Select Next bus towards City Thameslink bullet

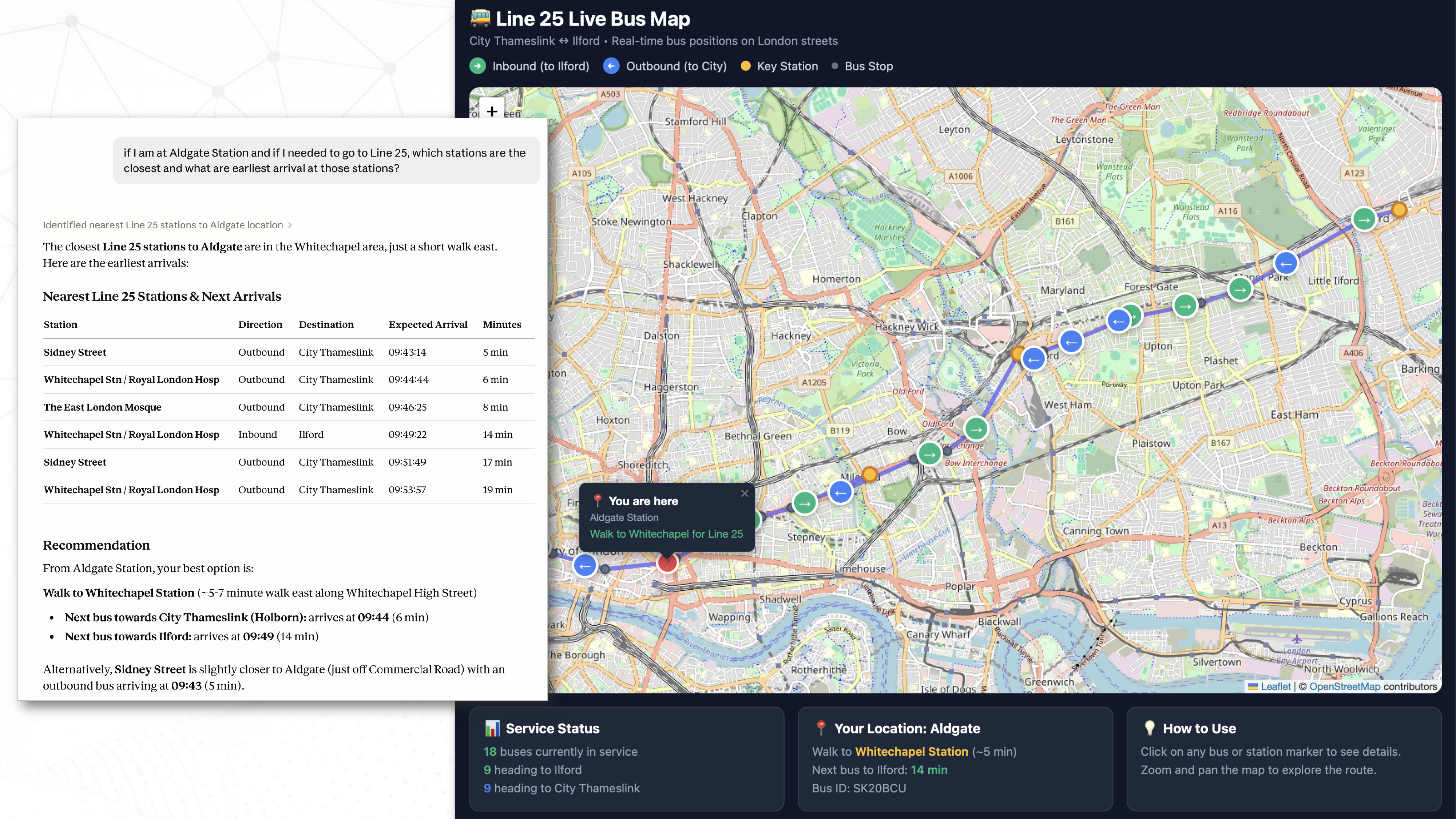pyautogui.click(x=246, y=617)
